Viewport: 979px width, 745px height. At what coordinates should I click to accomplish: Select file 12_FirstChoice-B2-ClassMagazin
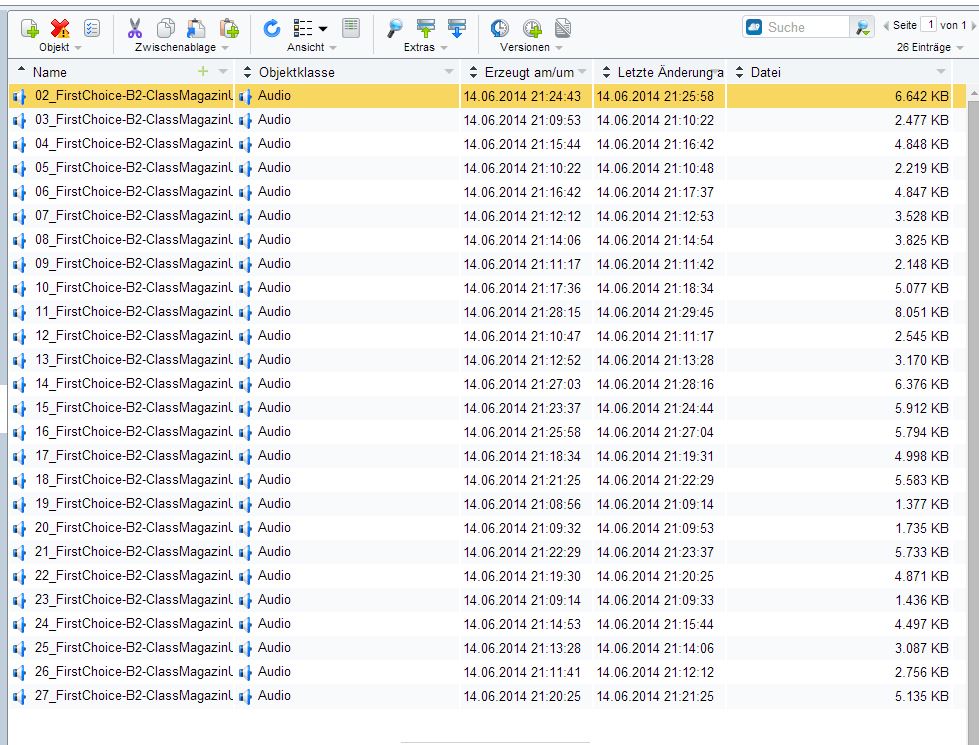(134, 336)
